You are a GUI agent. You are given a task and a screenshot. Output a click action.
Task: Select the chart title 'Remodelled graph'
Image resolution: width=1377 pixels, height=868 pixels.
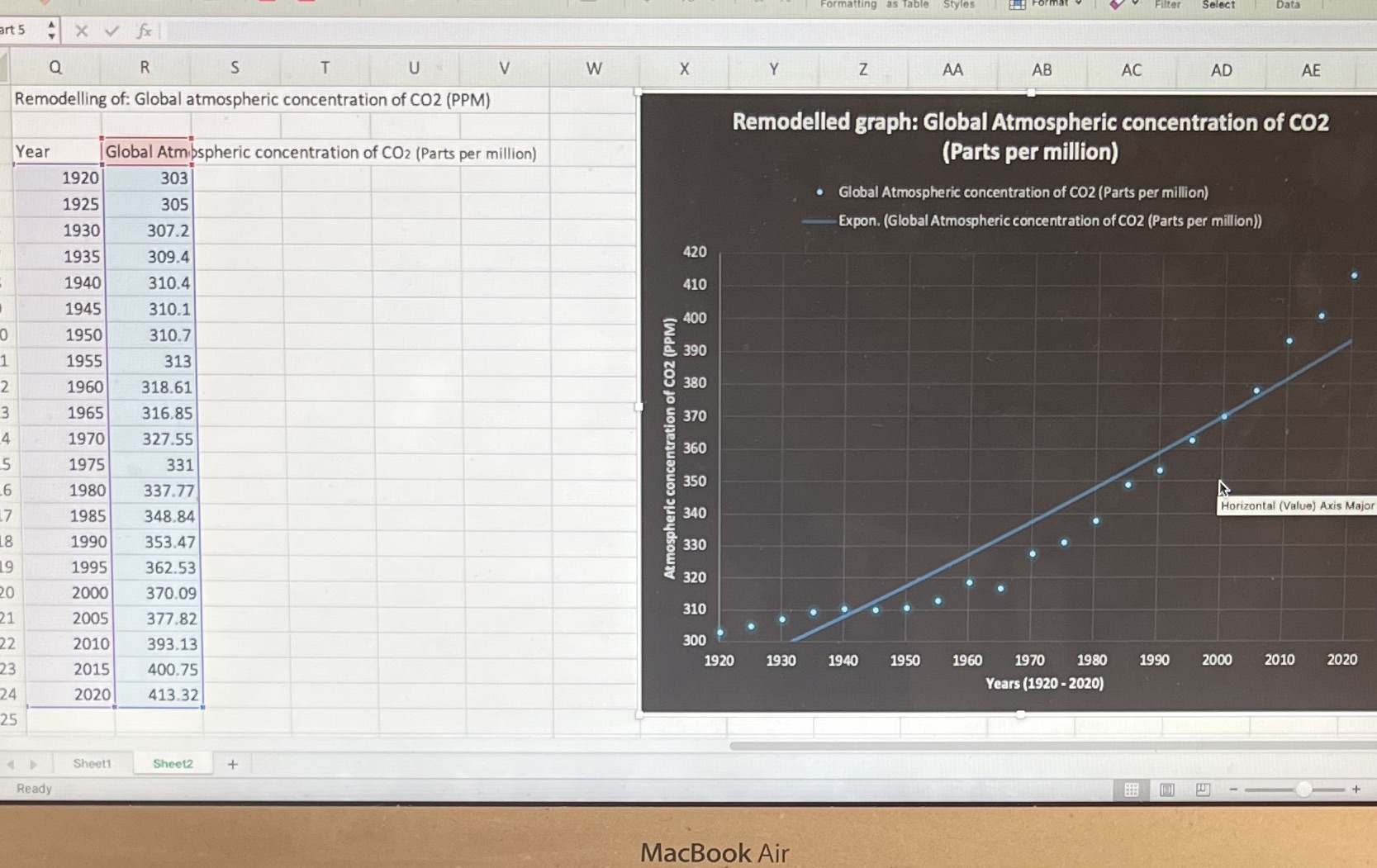pos(1030,137)
